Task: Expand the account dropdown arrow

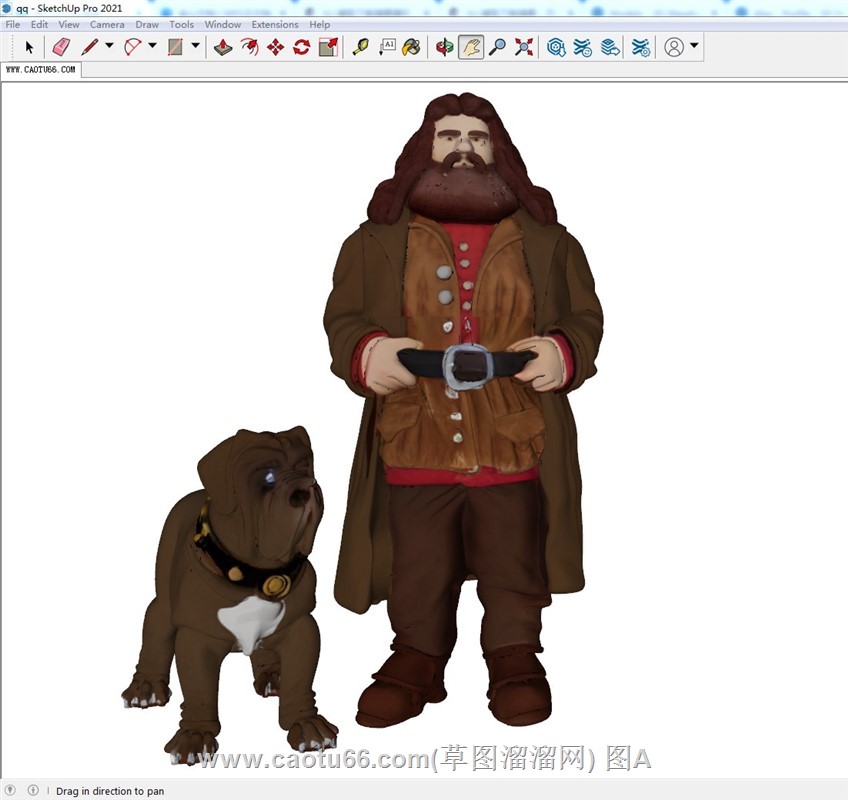Action: pos(694,46)
